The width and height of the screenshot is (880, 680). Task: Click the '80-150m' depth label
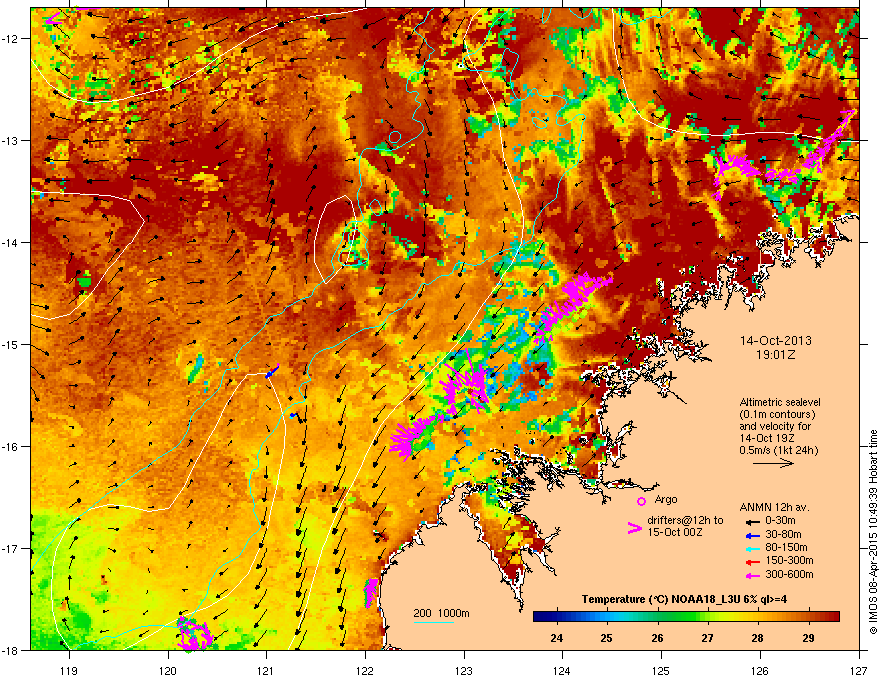(786, 548)
